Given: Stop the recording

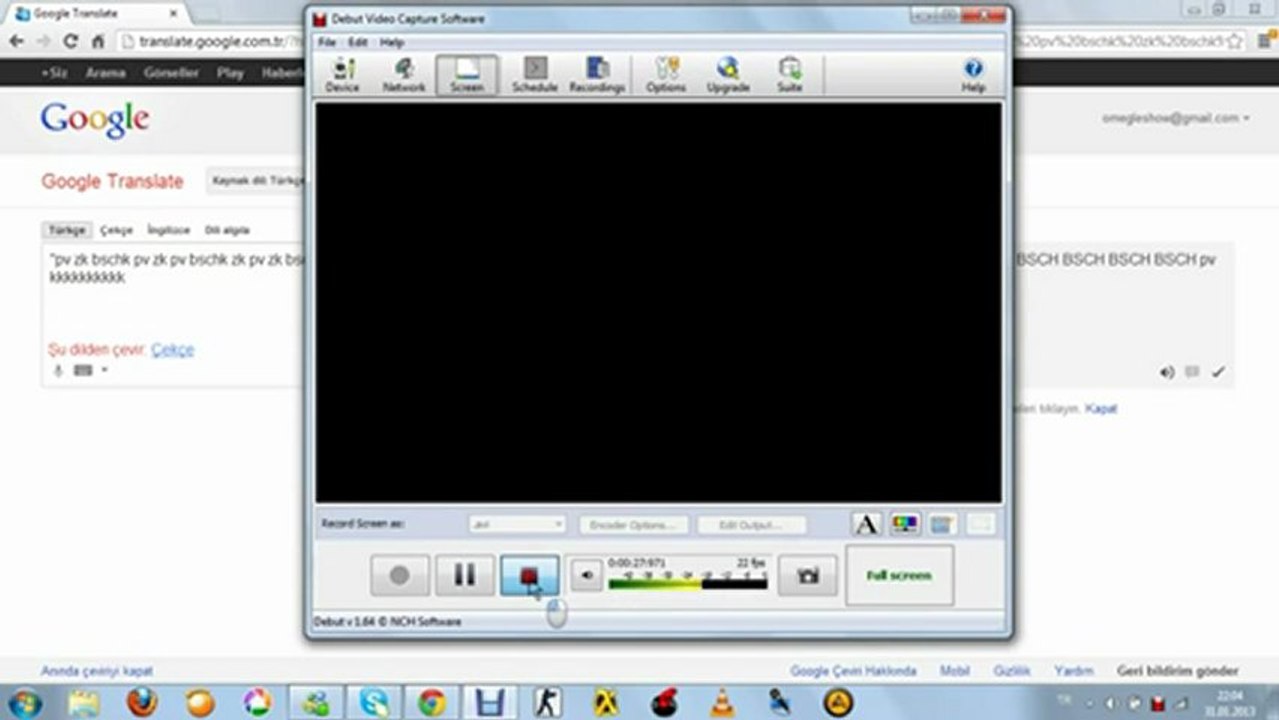Looking at the screenshot, I should 530,575.
